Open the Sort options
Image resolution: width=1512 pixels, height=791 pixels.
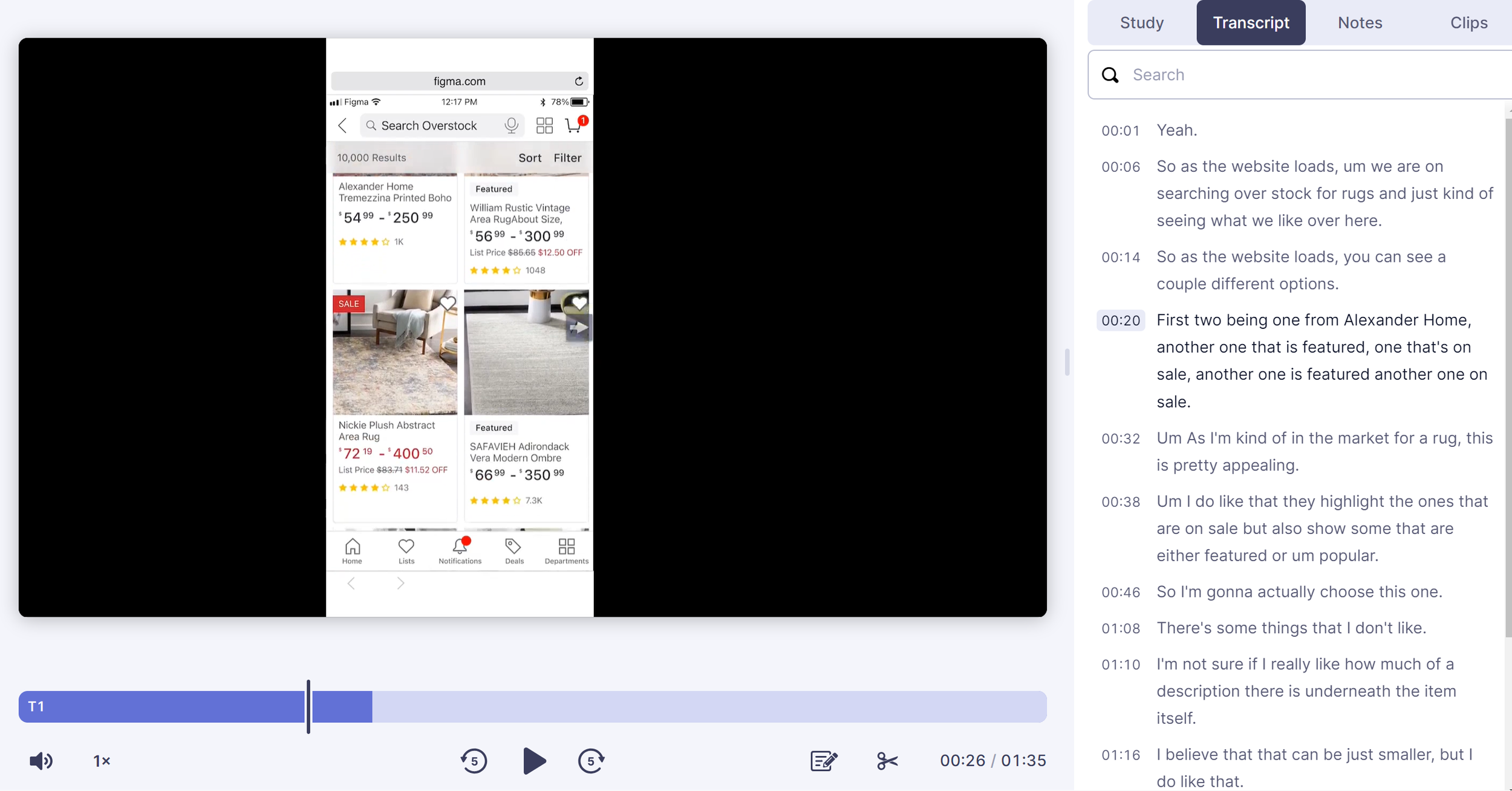[529, 157]
